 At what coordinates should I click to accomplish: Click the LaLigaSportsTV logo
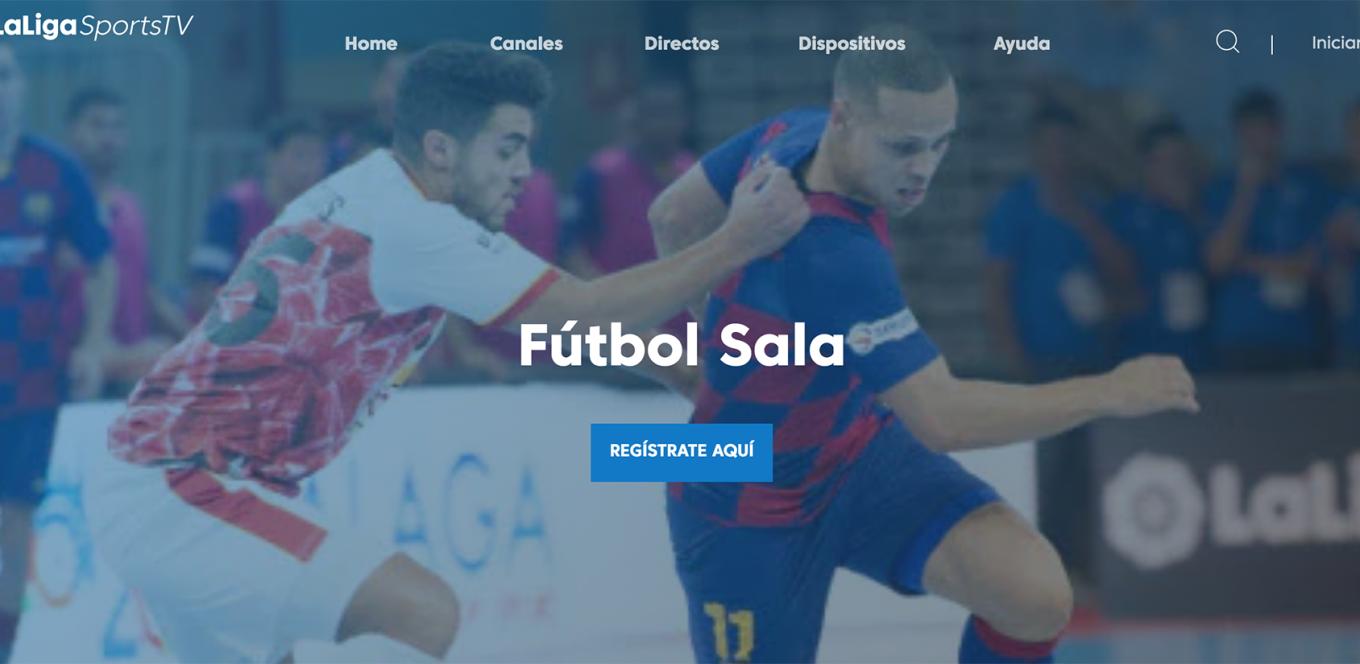coord(96,26)
